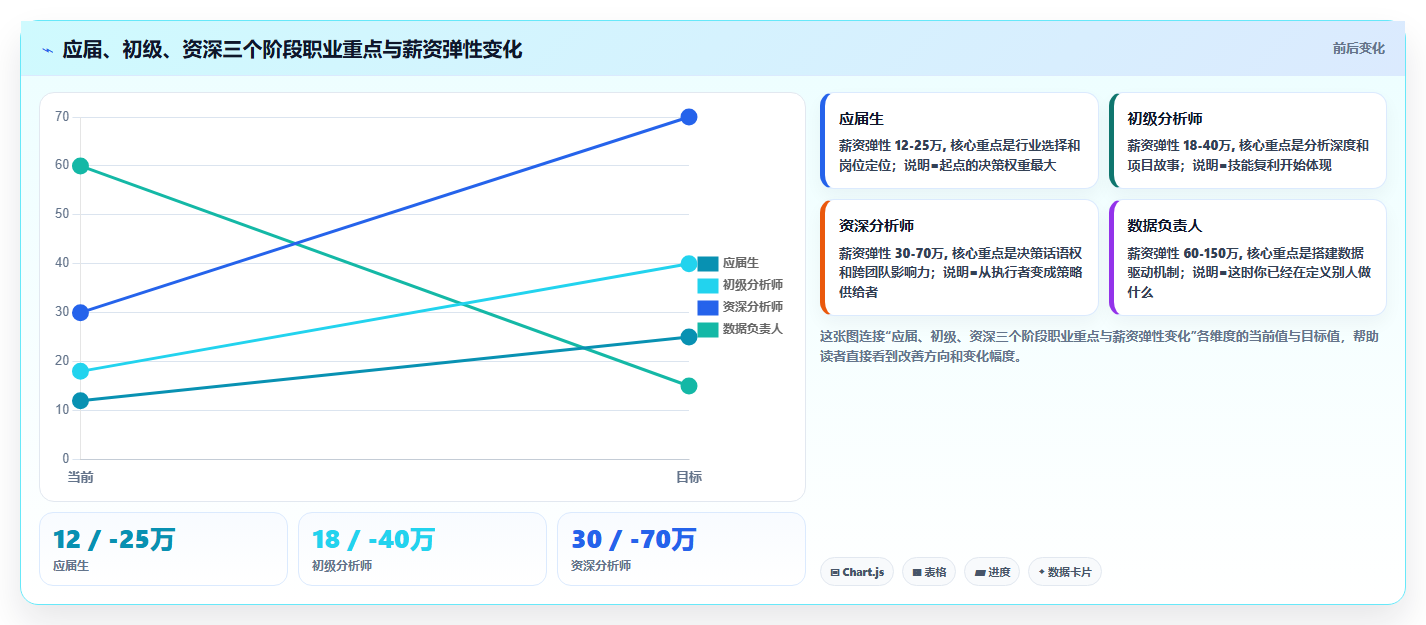Click the 12 / -25万 stat card
1426x625 pixels.
(163, 549)
